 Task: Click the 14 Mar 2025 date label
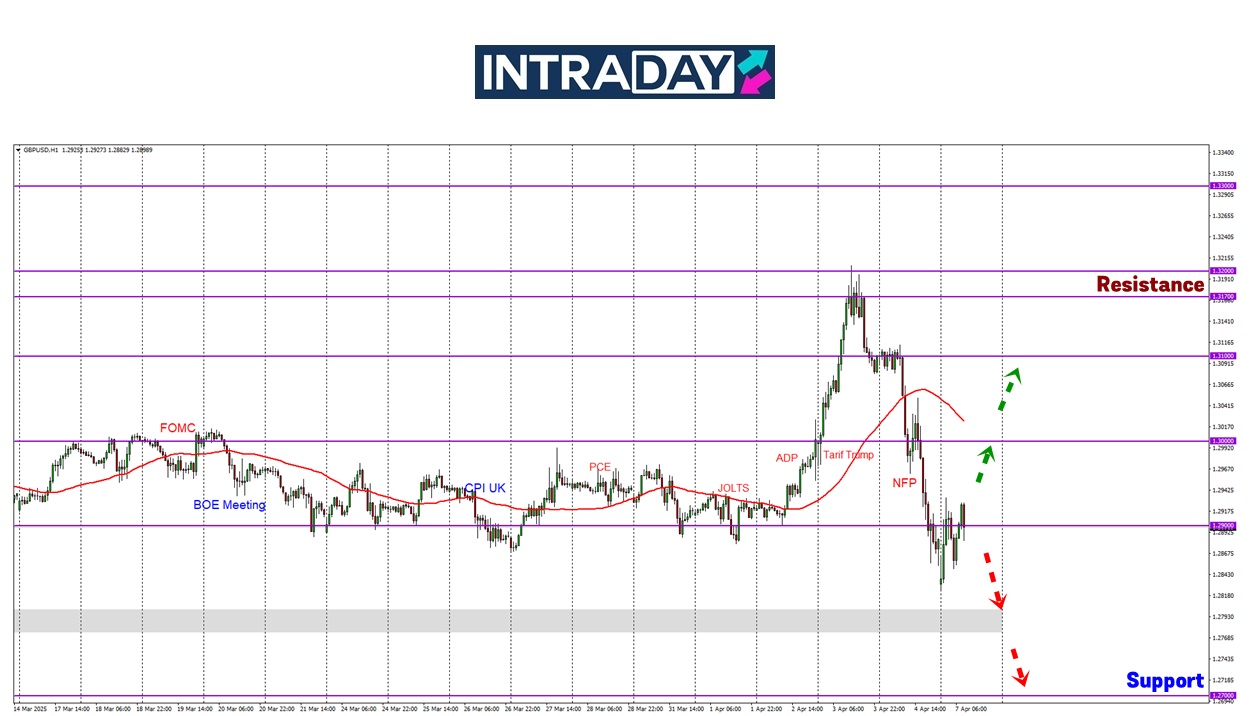29,708
